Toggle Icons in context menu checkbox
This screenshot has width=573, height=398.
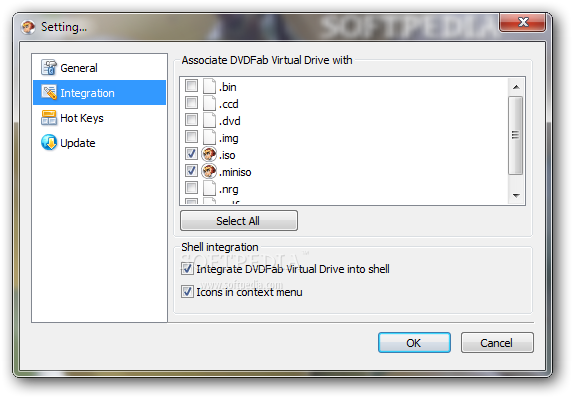[187, 292]
